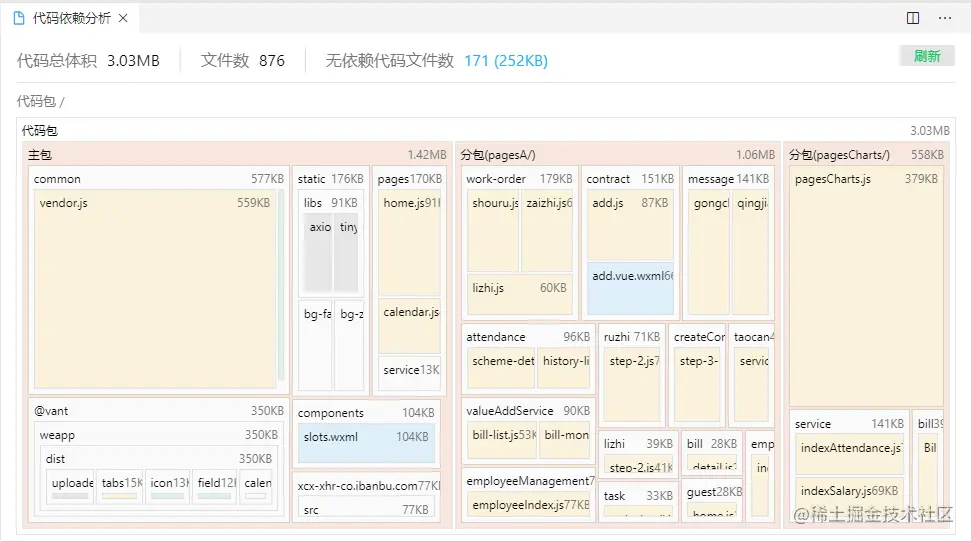
Task: Close the 代码依赖分析 tab
Action: coord(123,18)
